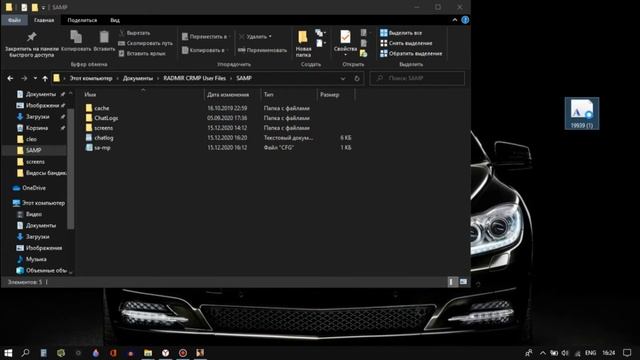Open Корзина in the navigation pane

[x=37, y=128]
